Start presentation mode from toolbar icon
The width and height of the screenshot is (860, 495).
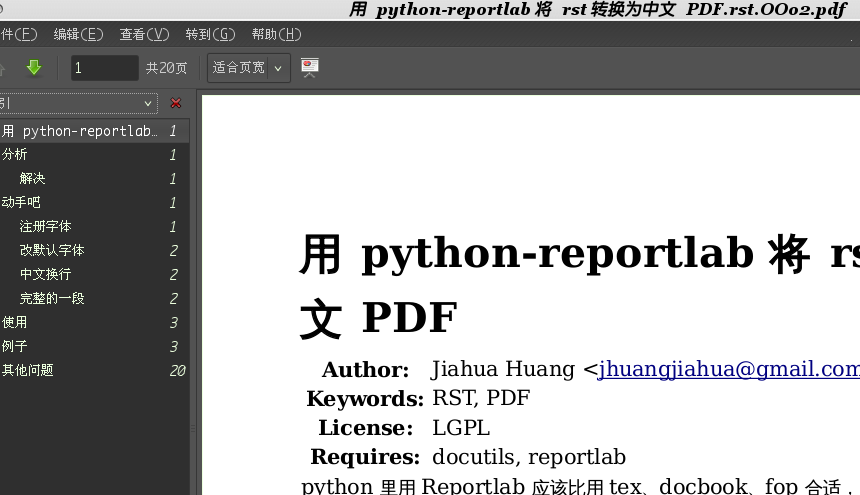point(310,68)
